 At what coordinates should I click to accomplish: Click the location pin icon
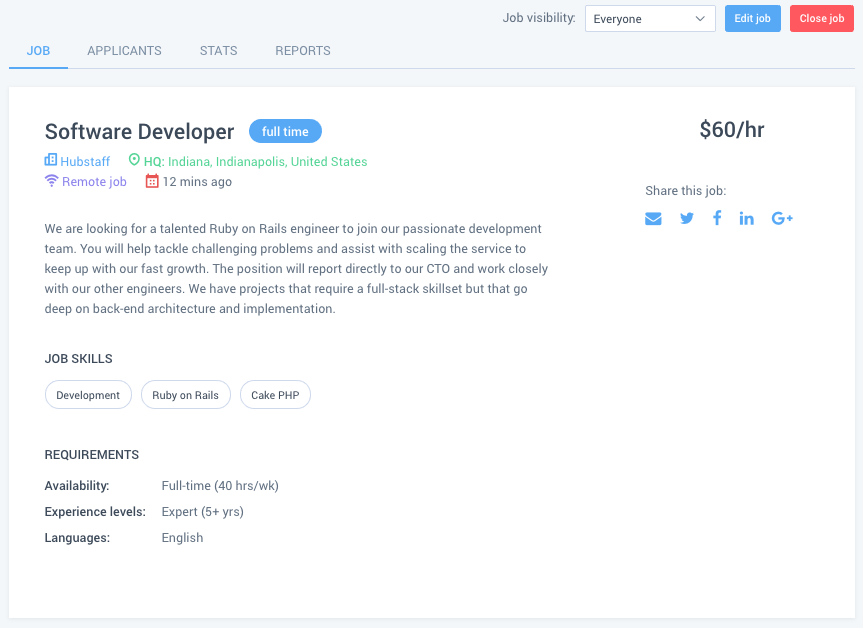point(134,160)
